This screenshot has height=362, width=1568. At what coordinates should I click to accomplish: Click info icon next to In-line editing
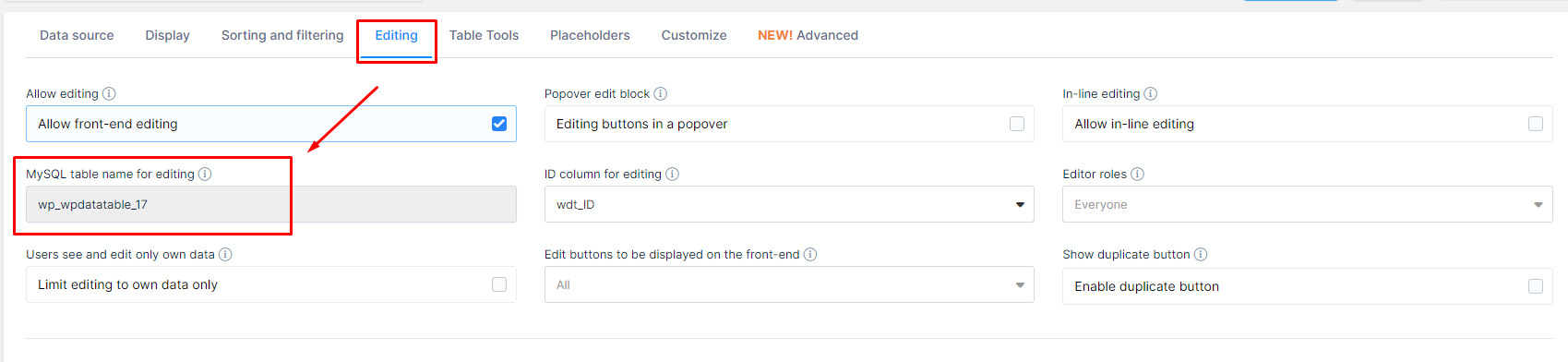(1151, 93)
